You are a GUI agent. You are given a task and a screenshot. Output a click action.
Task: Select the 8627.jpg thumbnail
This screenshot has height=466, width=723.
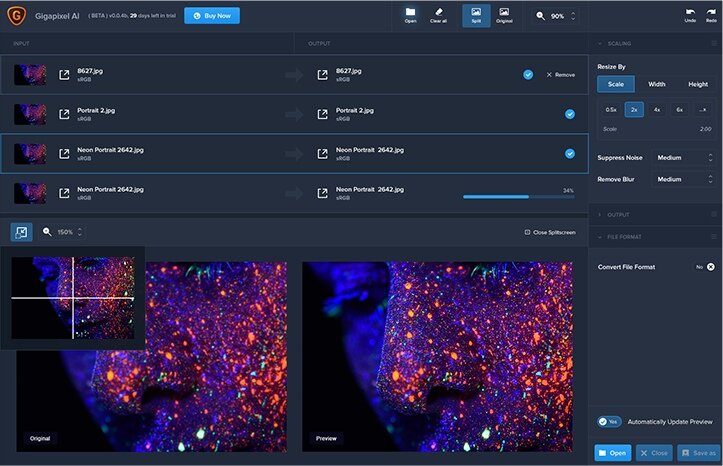[x=30, y=75]
